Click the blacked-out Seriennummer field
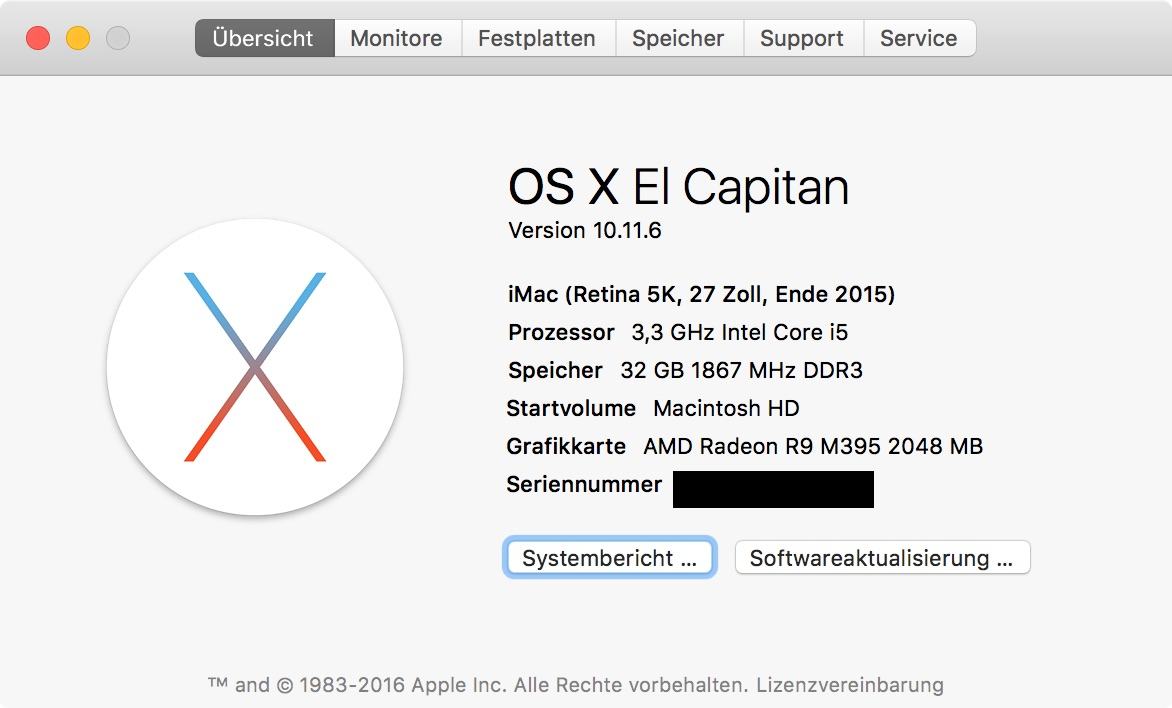The height and width of the screenshot is (708, 1172). [x=773, y=489]
